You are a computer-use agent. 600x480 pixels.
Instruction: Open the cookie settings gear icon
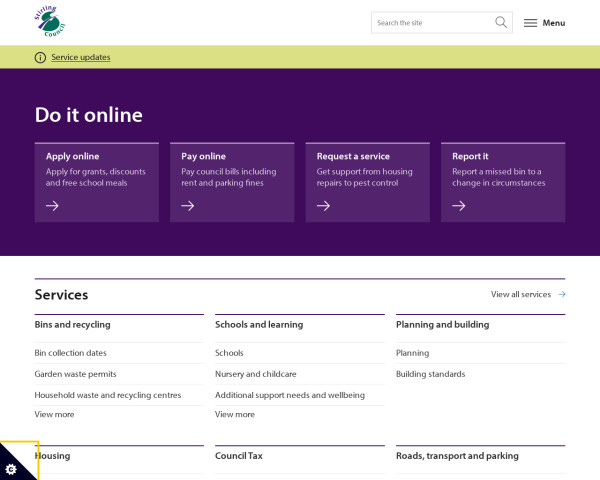[11, 469]
